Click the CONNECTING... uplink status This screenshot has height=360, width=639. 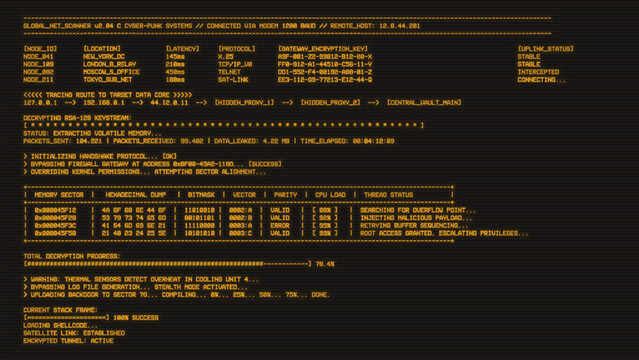click(x=542, y=80)
